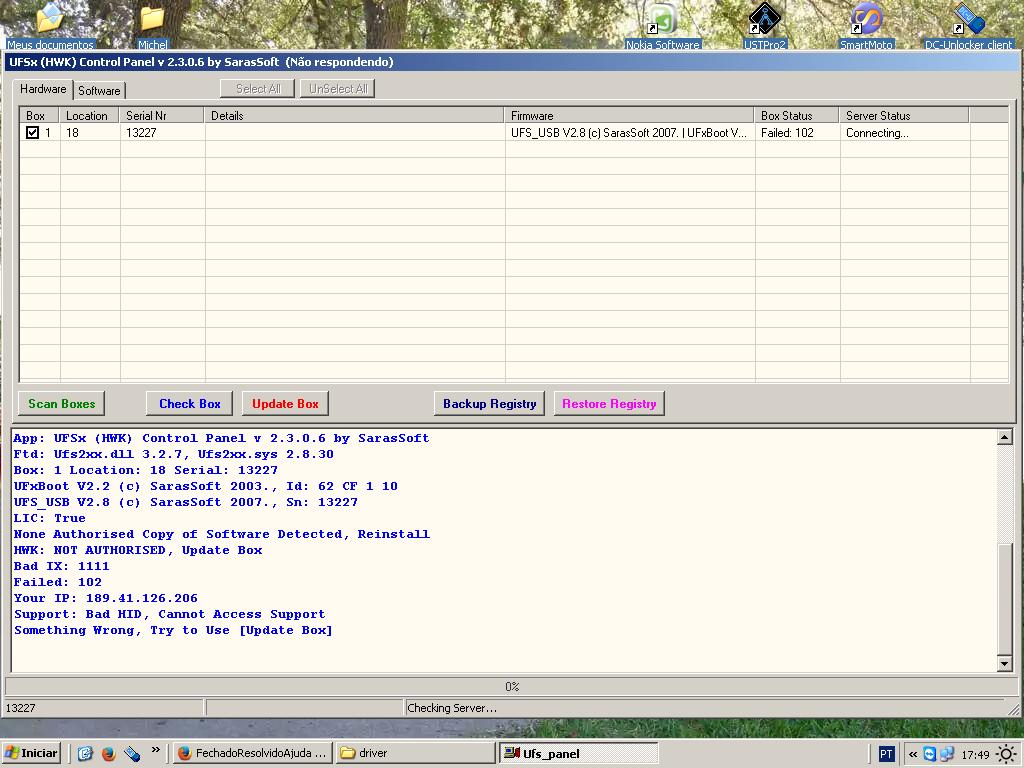Switch to the Hardware tab
The image size is (1024, 768).
coord(43,89)
